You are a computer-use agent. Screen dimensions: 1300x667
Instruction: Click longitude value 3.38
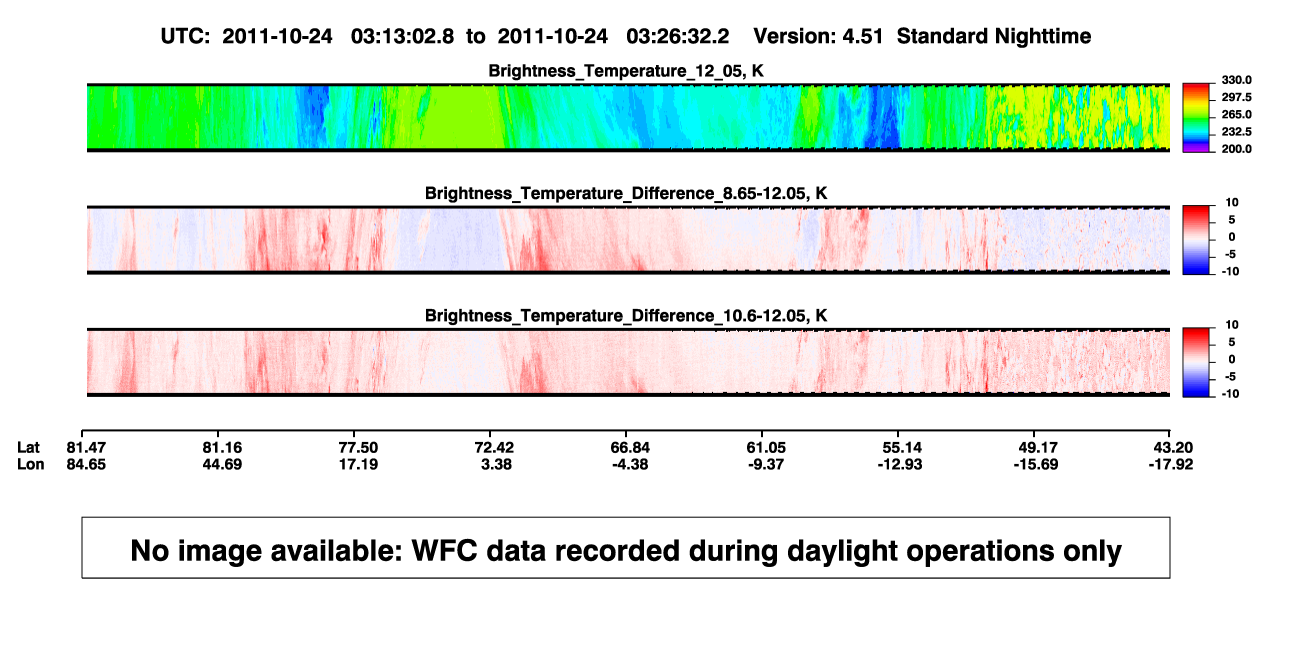[493, 464]
